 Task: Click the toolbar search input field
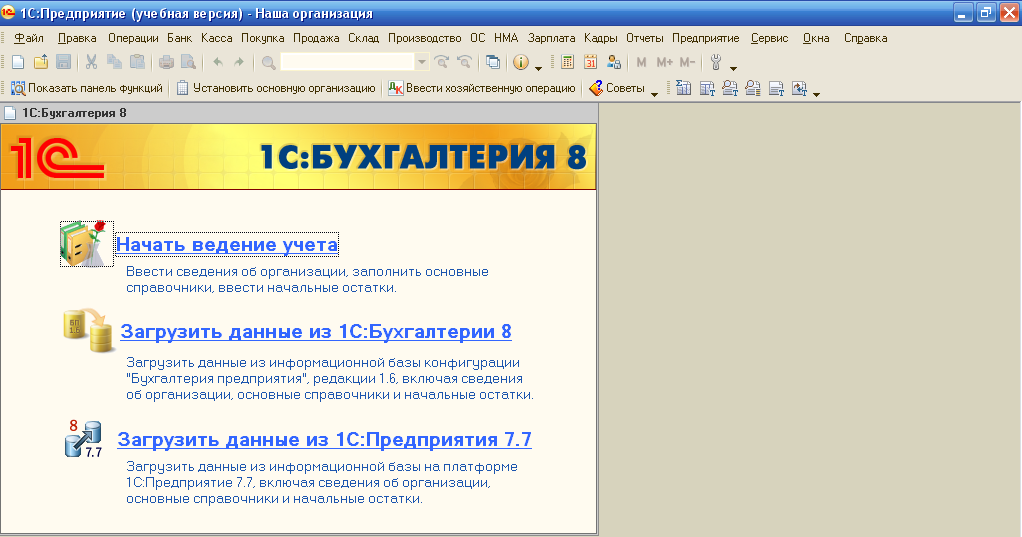coord(348,62)
